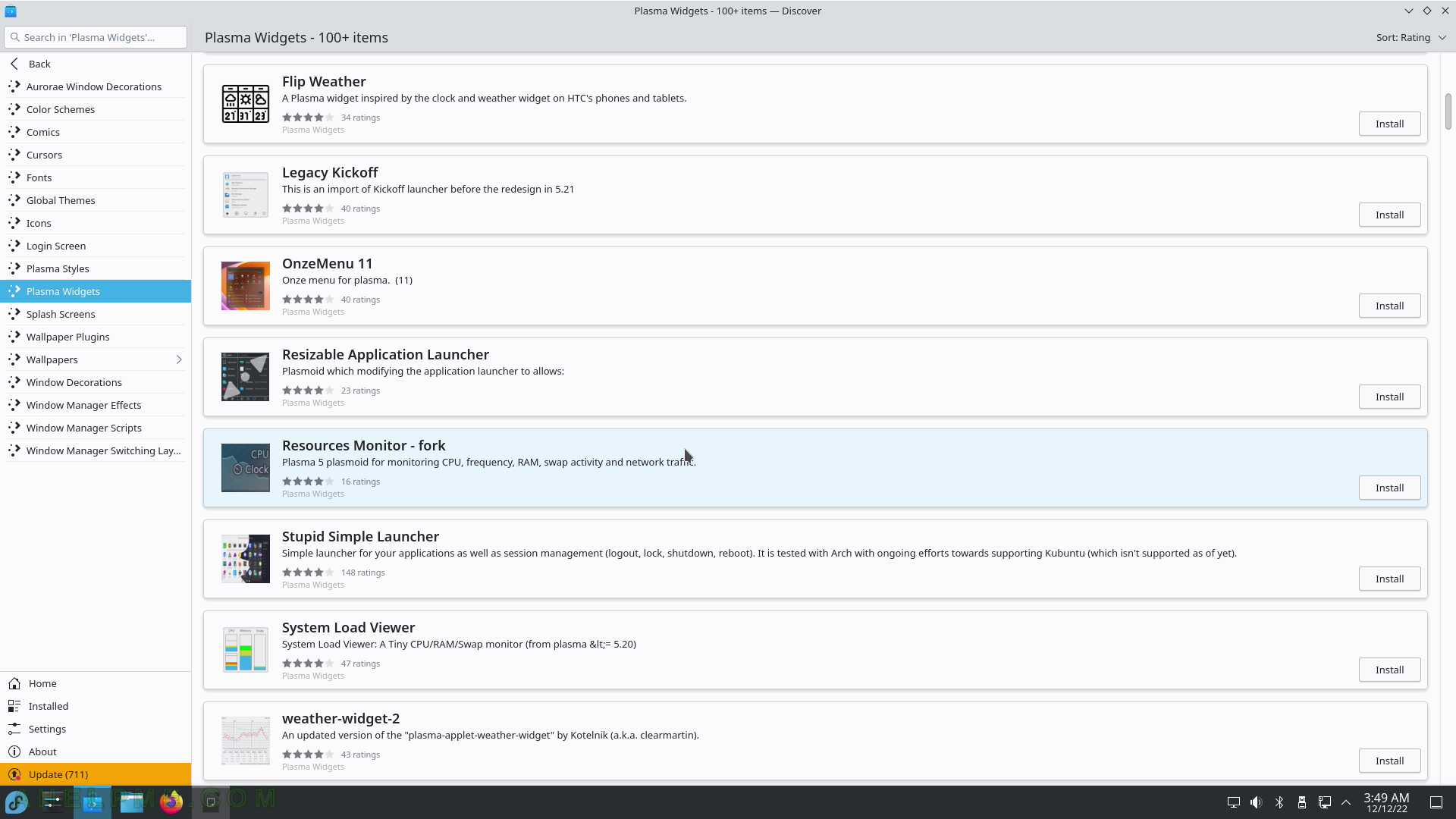The width and height of the screenshot is (1456, 819).
Task: Click the Discover taskbar icon
Action: (x=93, y=802)
